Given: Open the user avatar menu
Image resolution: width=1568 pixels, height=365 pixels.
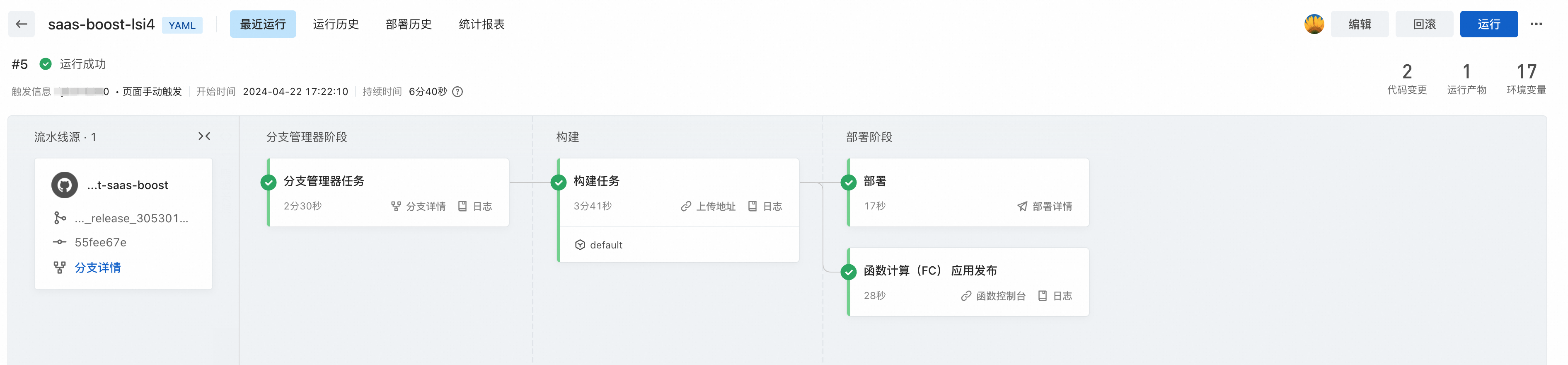Looking at the screenshot, I should (1314, 24).
